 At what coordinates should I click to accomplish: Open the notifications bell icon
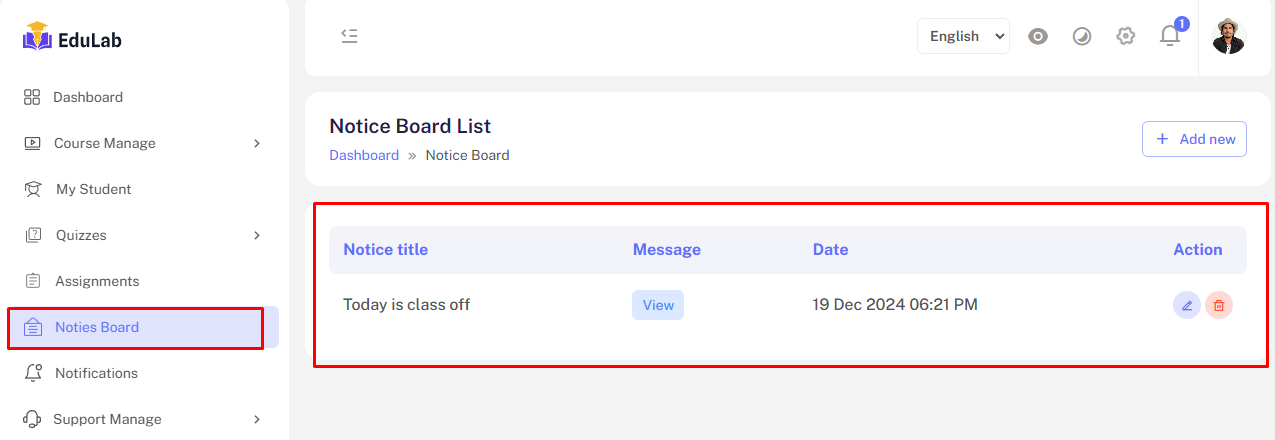(1170, 36)
